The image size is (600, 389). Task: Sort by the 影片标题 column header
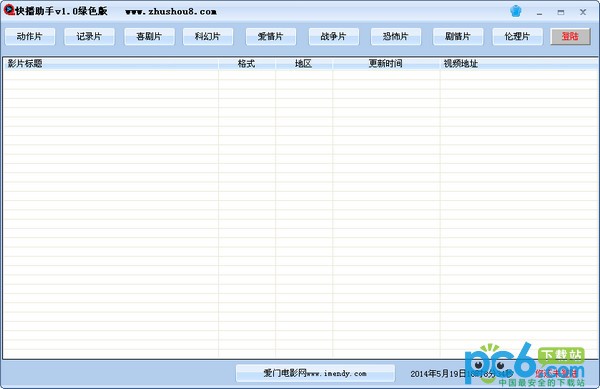[x=111, y=63]
